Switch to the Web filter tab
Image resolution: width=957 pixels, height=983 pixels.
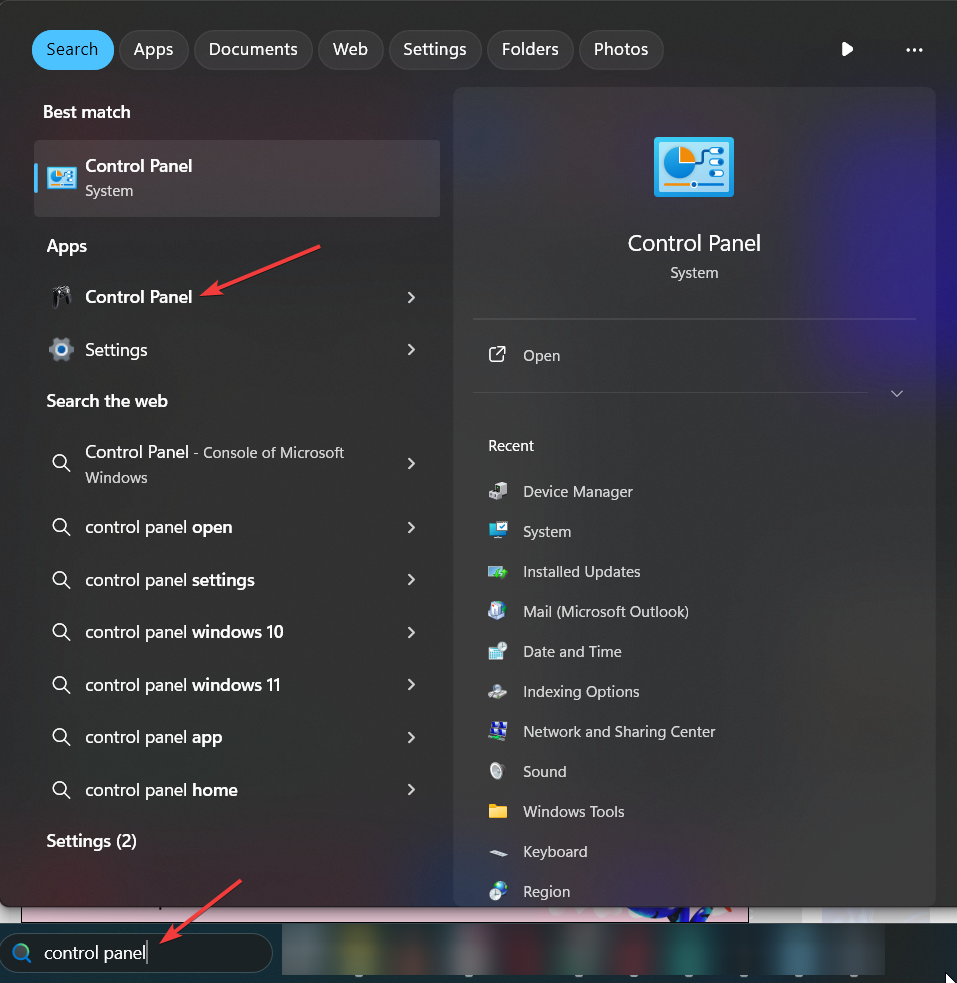point(350,50)
